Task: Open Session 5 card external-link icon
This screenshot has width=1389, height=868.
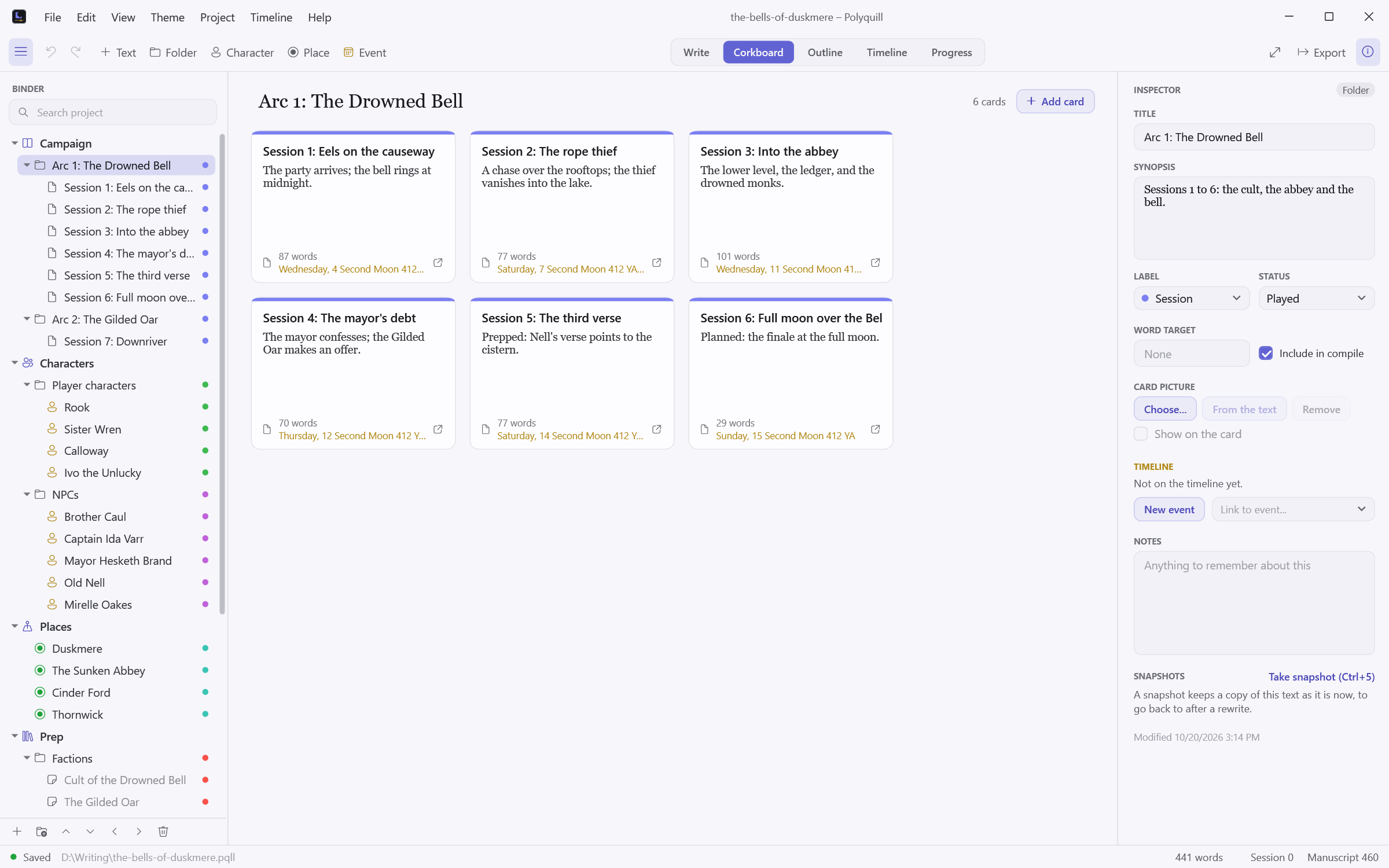Action: pos(657,429)
